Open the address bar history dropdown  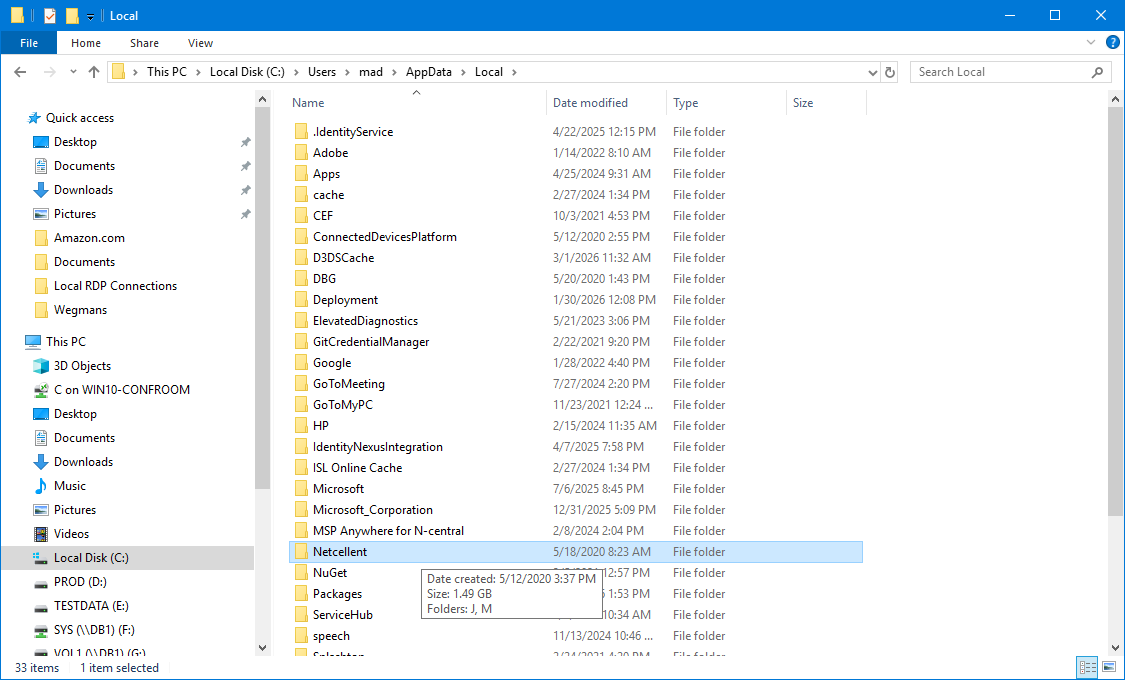point(872,72)
